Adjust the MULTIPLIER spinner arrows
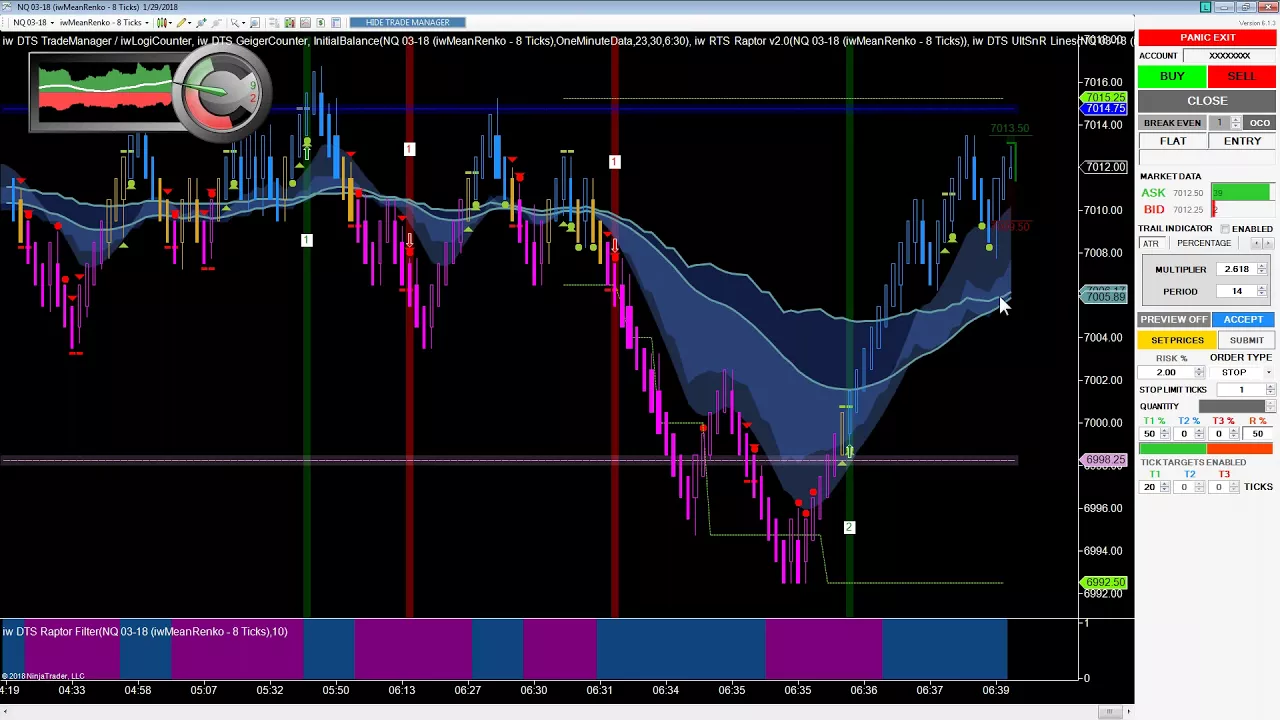Viewport: 1280px width, 720px height. (x=1262, y=269)
